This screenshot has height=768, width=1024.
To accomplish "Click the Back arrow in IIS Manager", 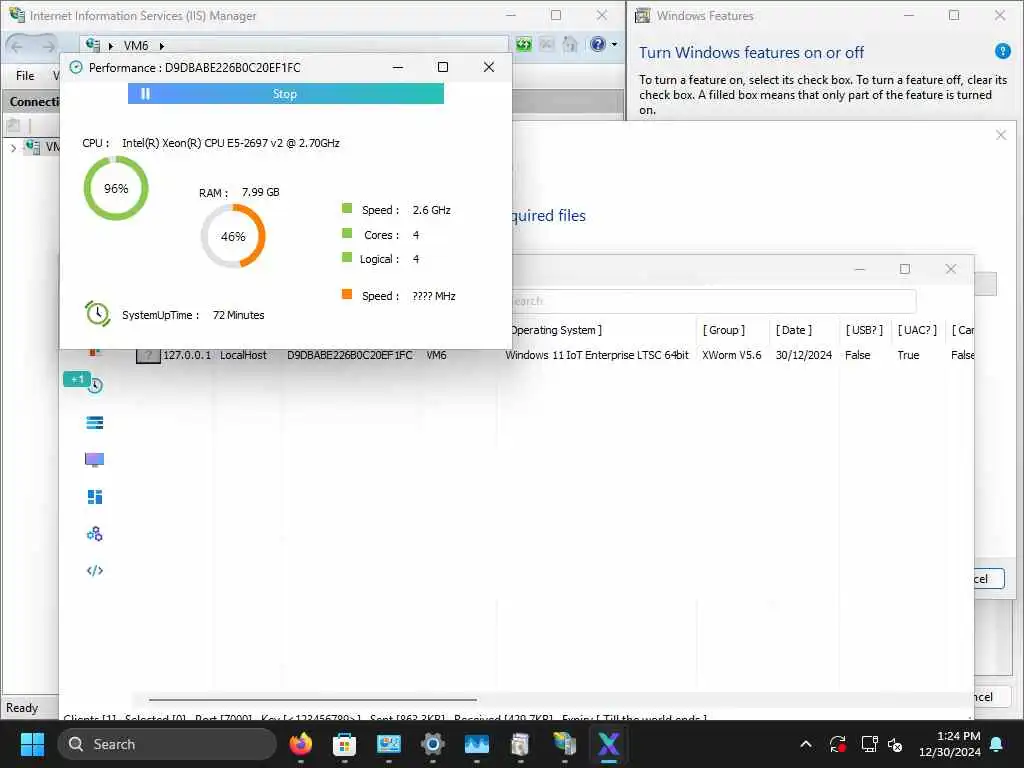I will pyautogui.click(x=18, y=46).
